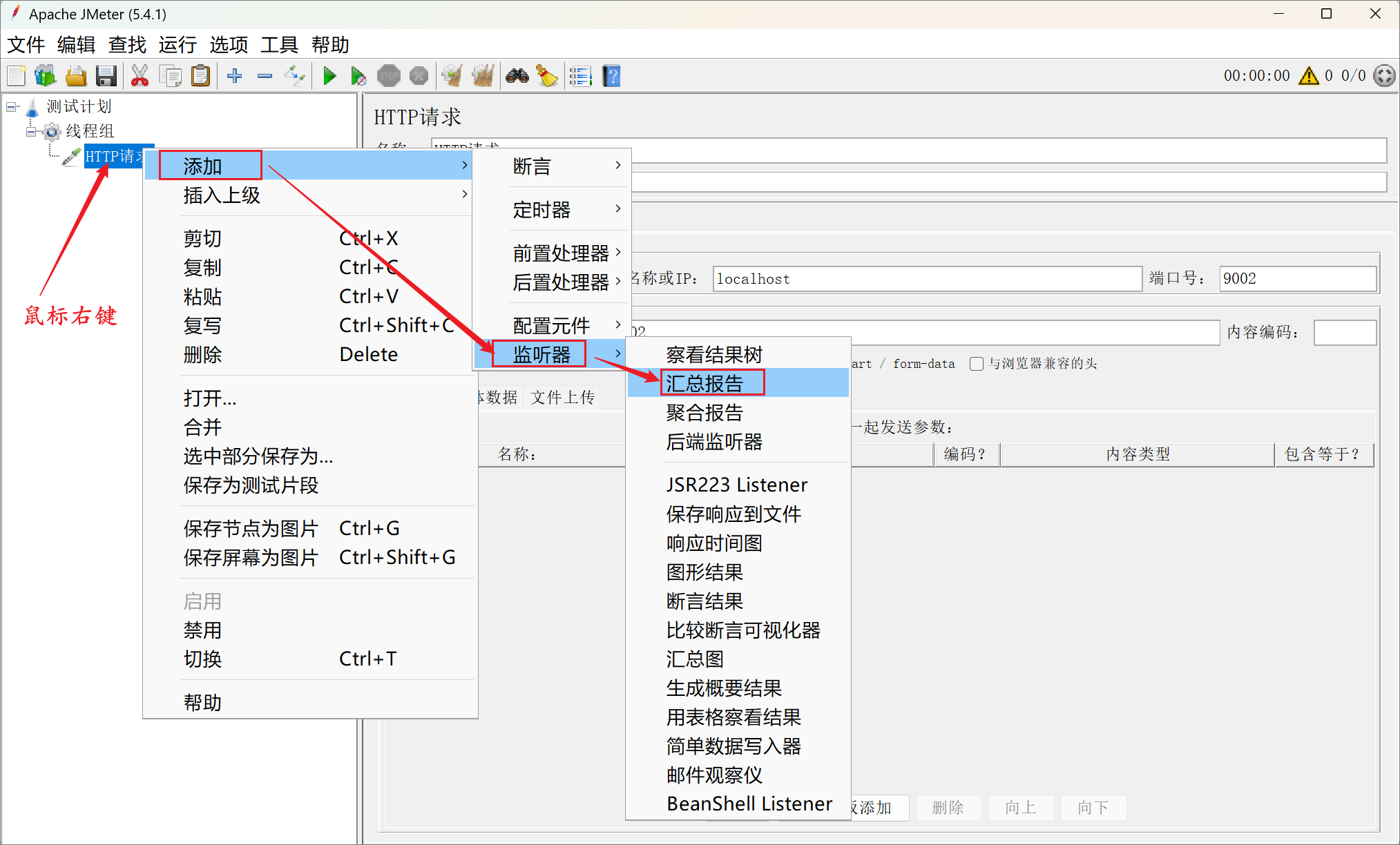This screenshot has height=845, width=1400.
Task: Click the New test plan toolbar icon
Action: pos(17,76)
